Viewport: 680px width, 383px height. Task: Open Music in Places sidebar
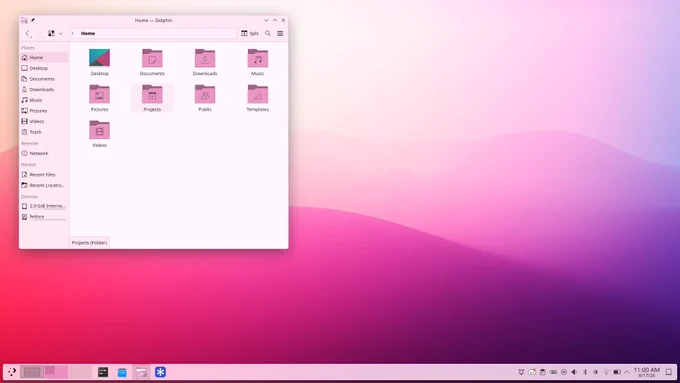(x=44, y=100)
